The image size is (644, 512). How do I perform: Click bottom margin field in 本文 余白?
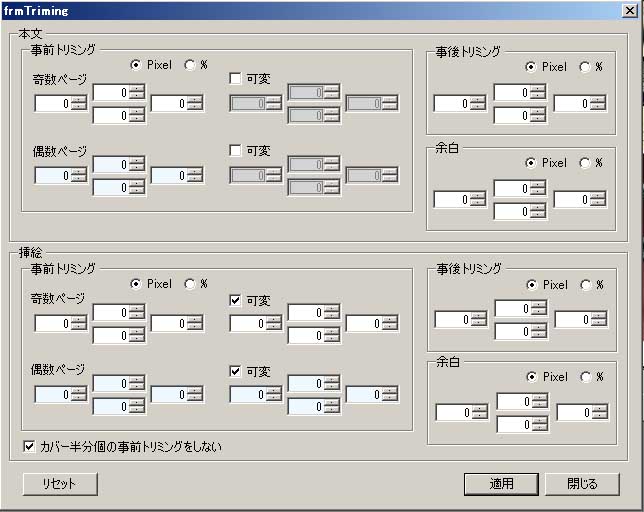coord(520,211)
